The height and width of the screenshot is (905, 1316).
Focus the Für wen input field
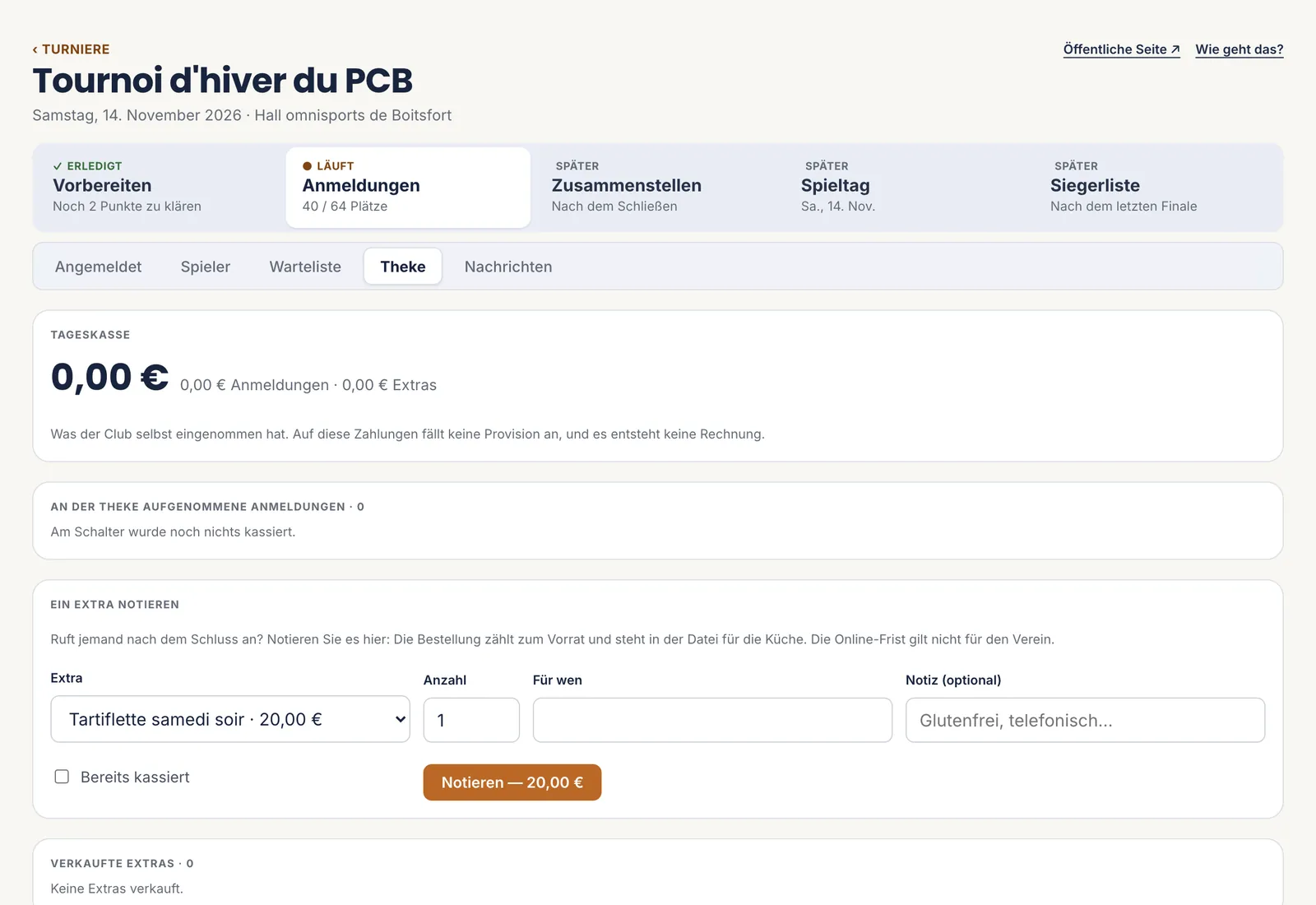coord(712,720)
